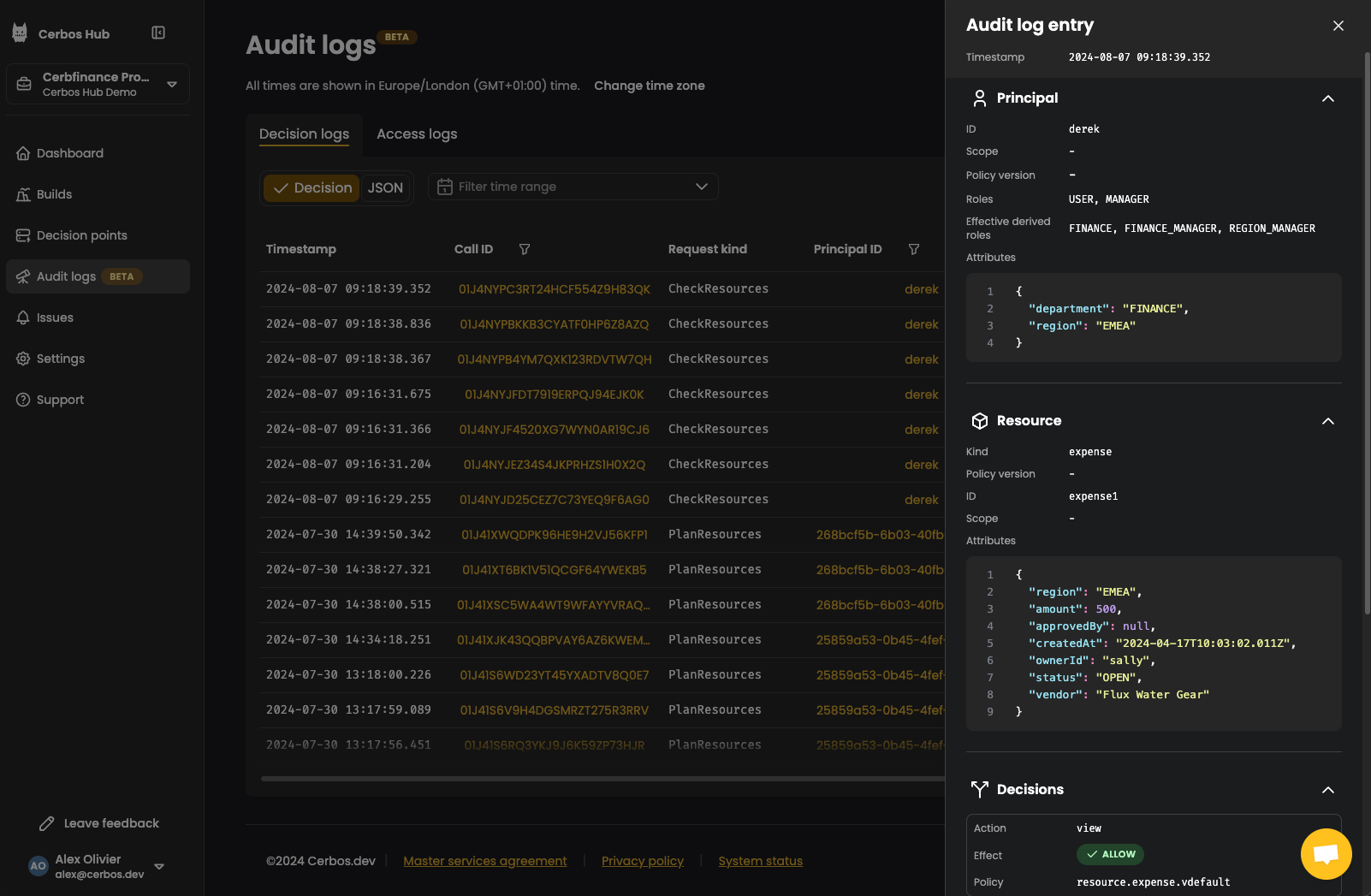Open Master services agreement link
Viewport: 1371px width, 896px height.
[x=485, y=861]
